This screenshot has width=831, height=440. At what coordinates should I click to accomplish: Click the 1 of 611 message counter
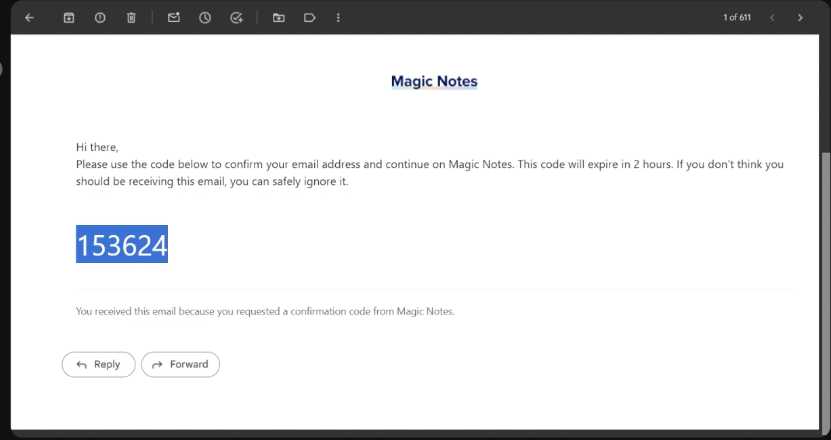[x=737, y=18]
